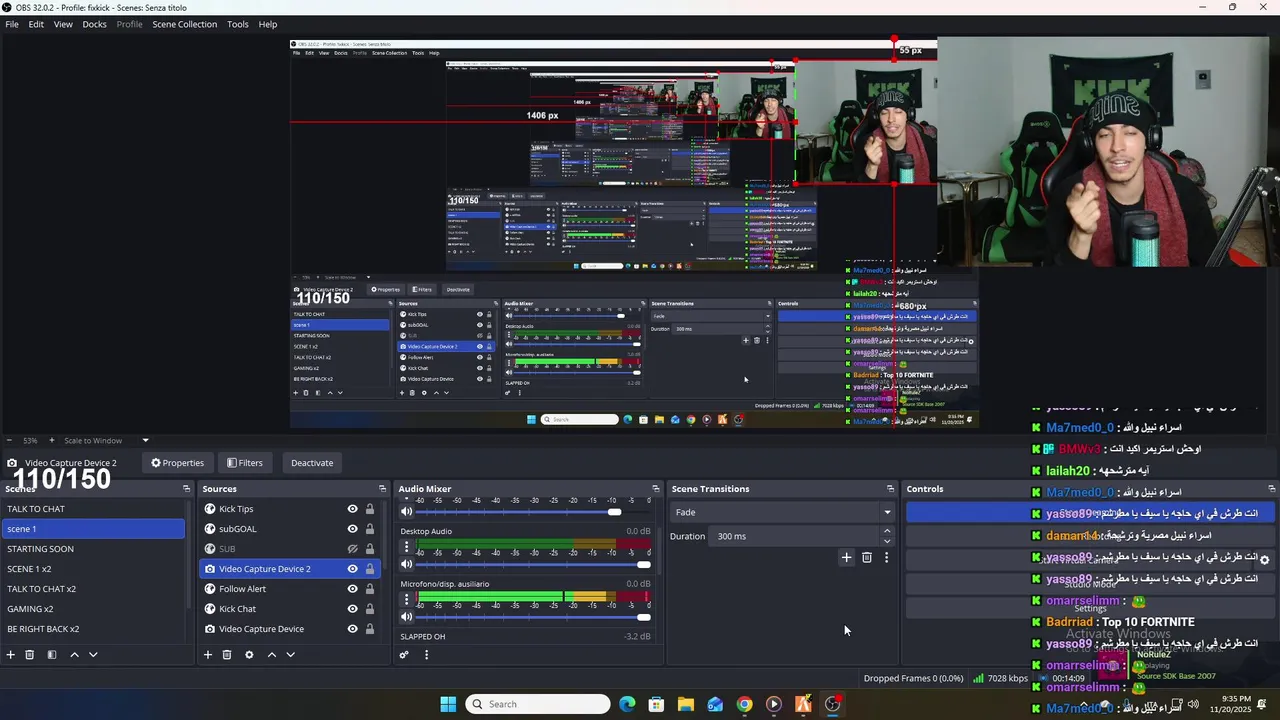Open Desktop Audio three-dot options
The image size is (1280, 720).
(406, 547)
